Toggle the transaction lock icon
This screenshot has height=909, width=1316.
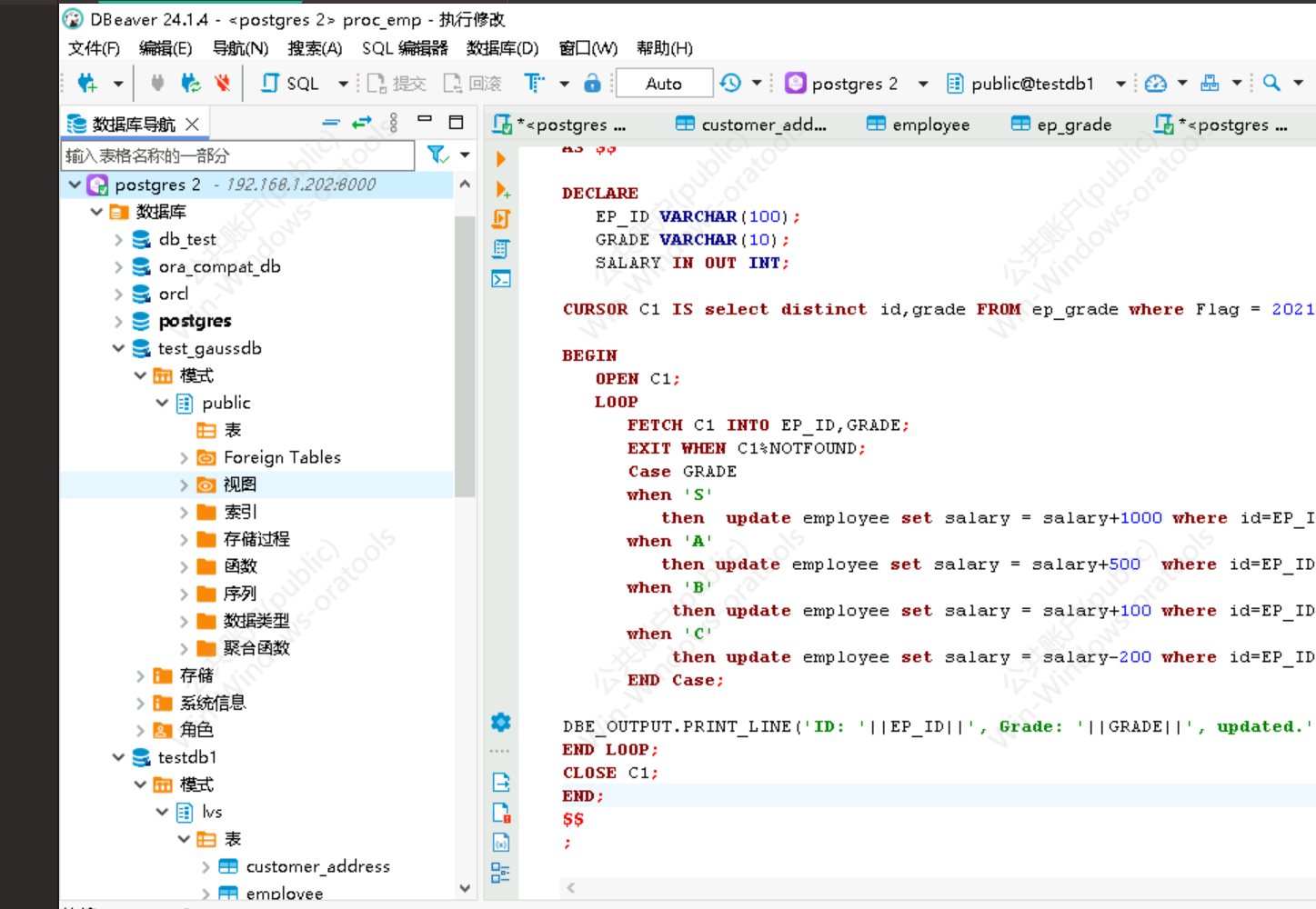[592, 84]
